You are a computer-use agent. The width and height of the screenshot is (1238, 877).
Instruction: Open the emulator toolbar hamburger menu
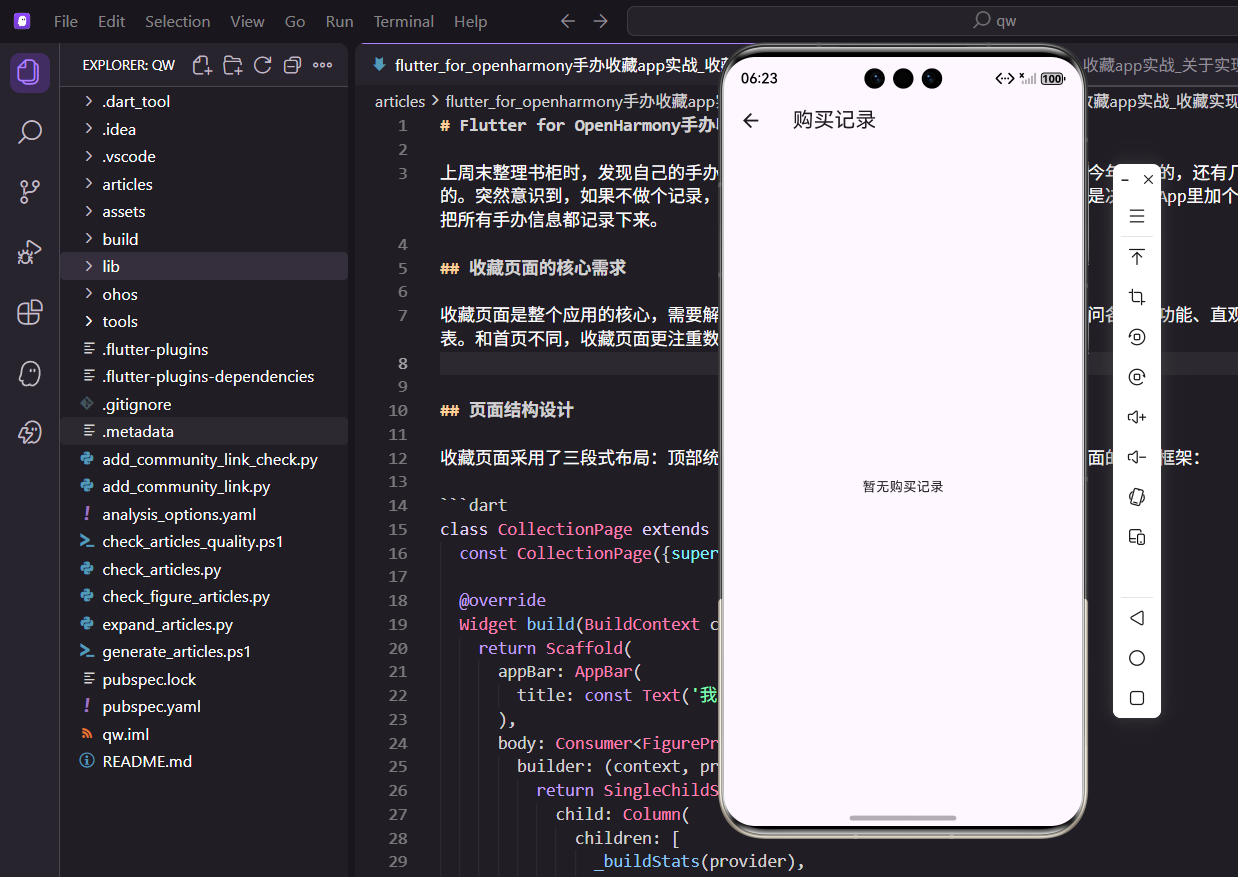pos(1137,216)
